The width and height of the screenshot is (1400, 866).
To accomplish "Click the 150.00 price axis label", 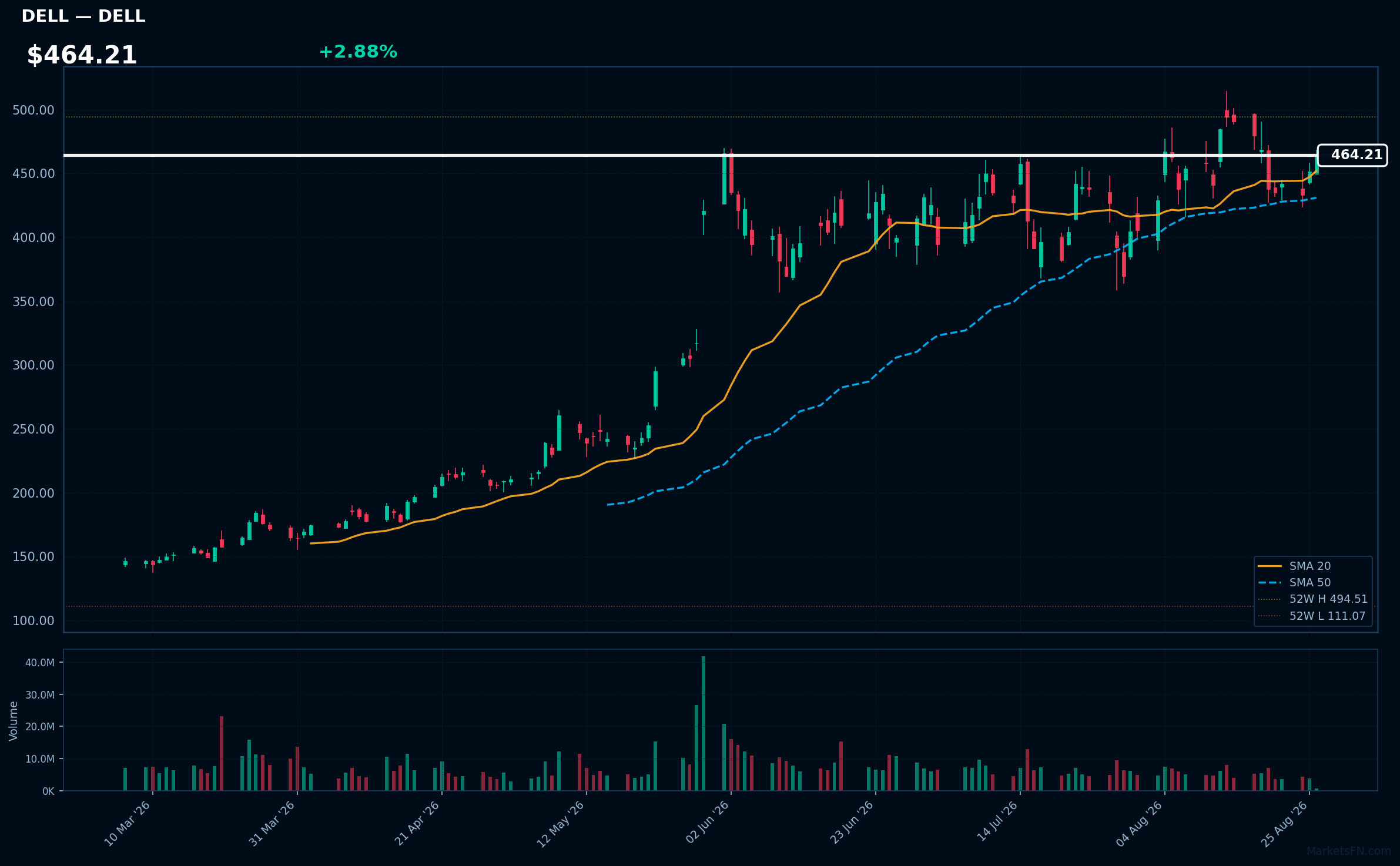I will coord(34,557).
